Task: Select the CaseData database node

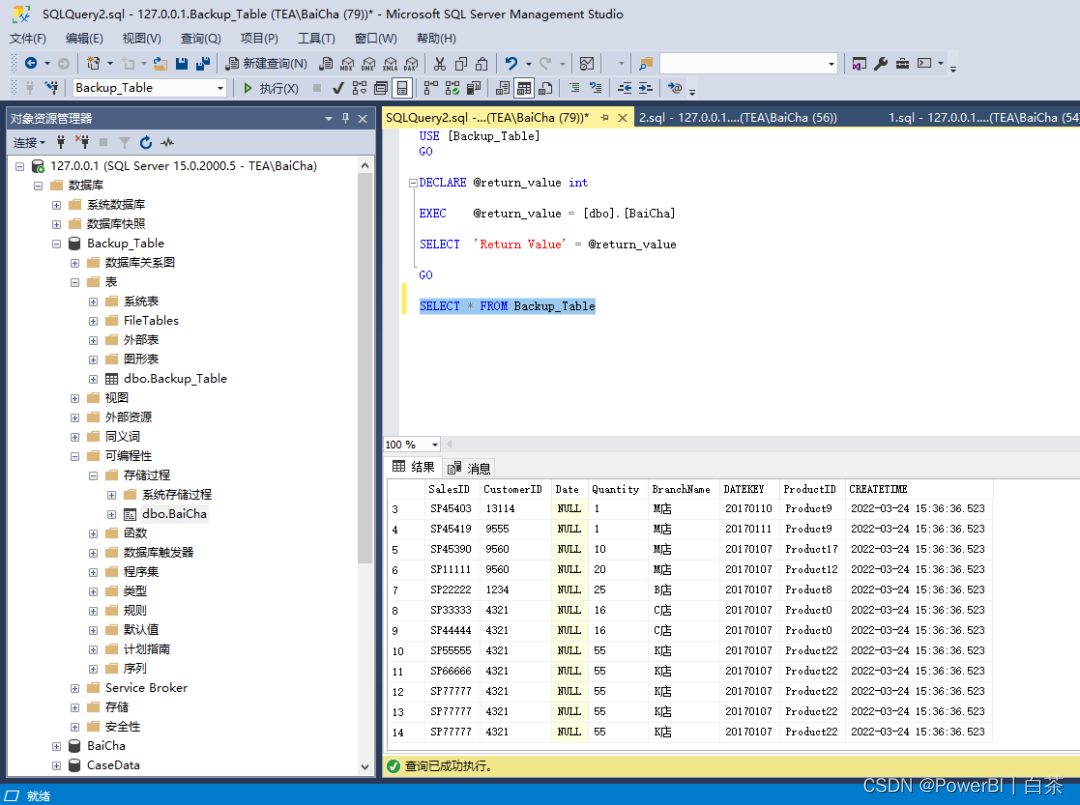Action: [113, 765]
